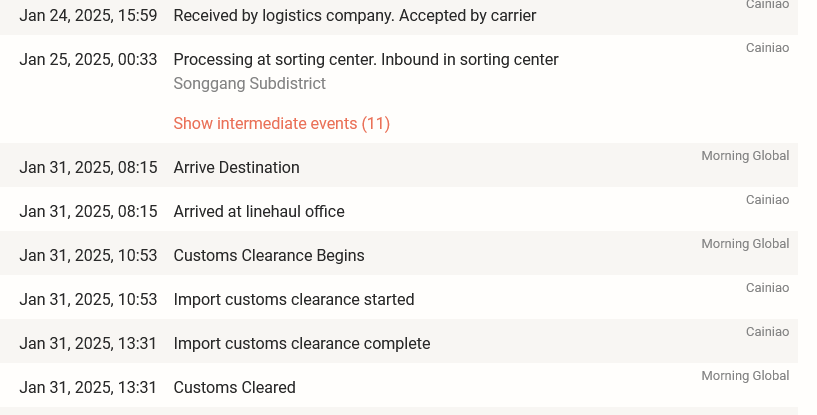817x415 pixels.
Task: Select Import customs clearance complete row
Action: [x=399, y=341]
